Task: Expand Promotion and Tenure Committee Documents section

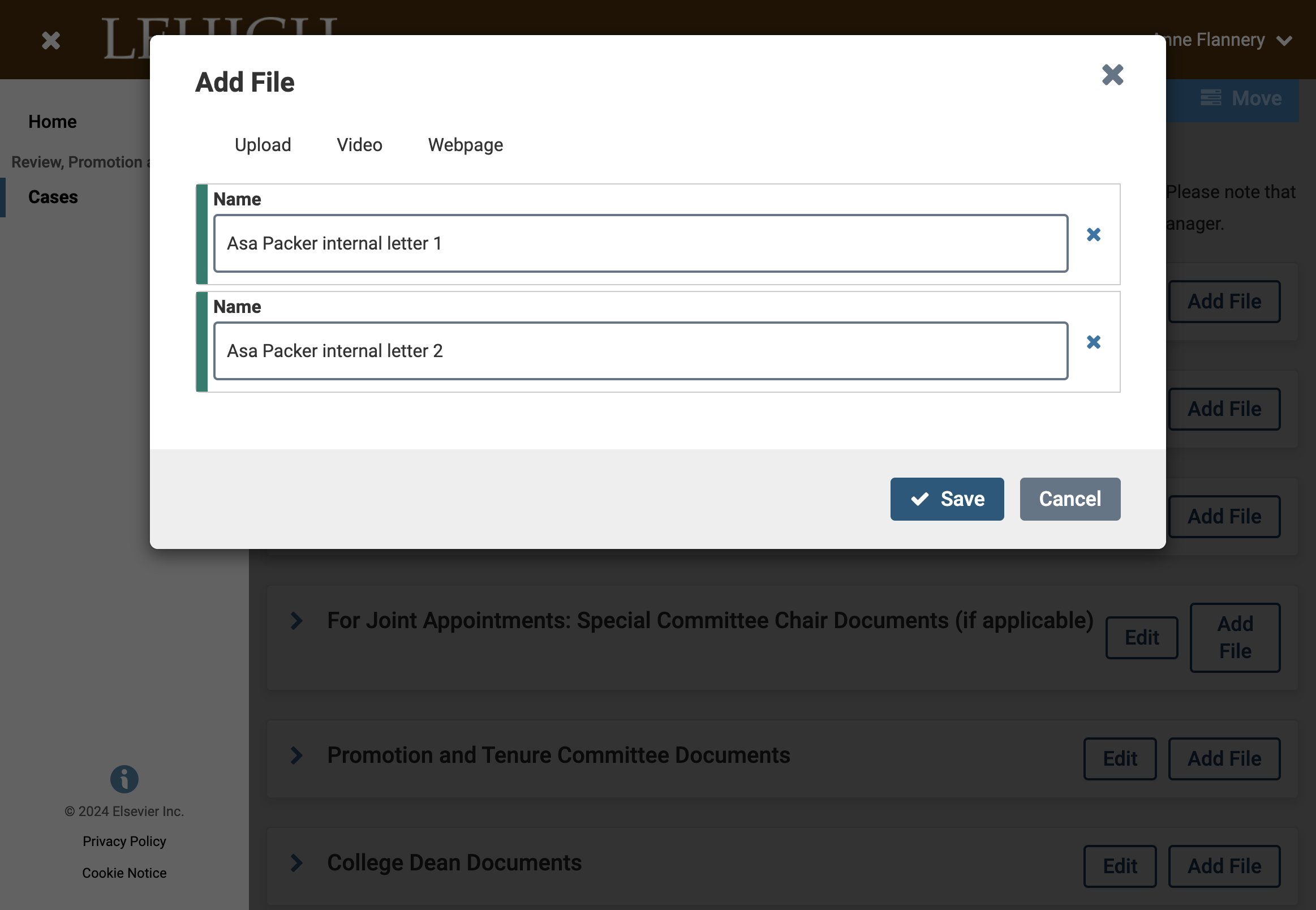Action: point(296,756)
